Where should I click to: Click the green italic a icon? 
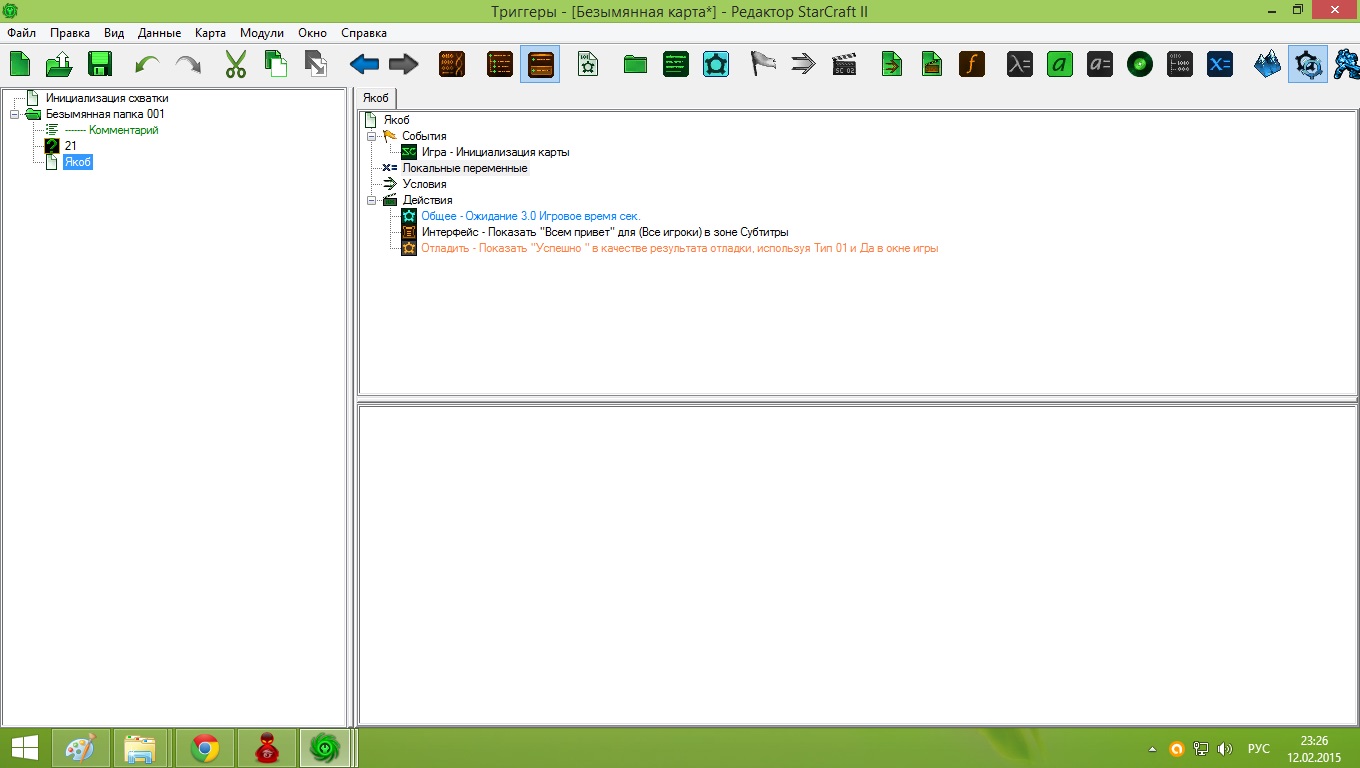tap(1060, 65)
